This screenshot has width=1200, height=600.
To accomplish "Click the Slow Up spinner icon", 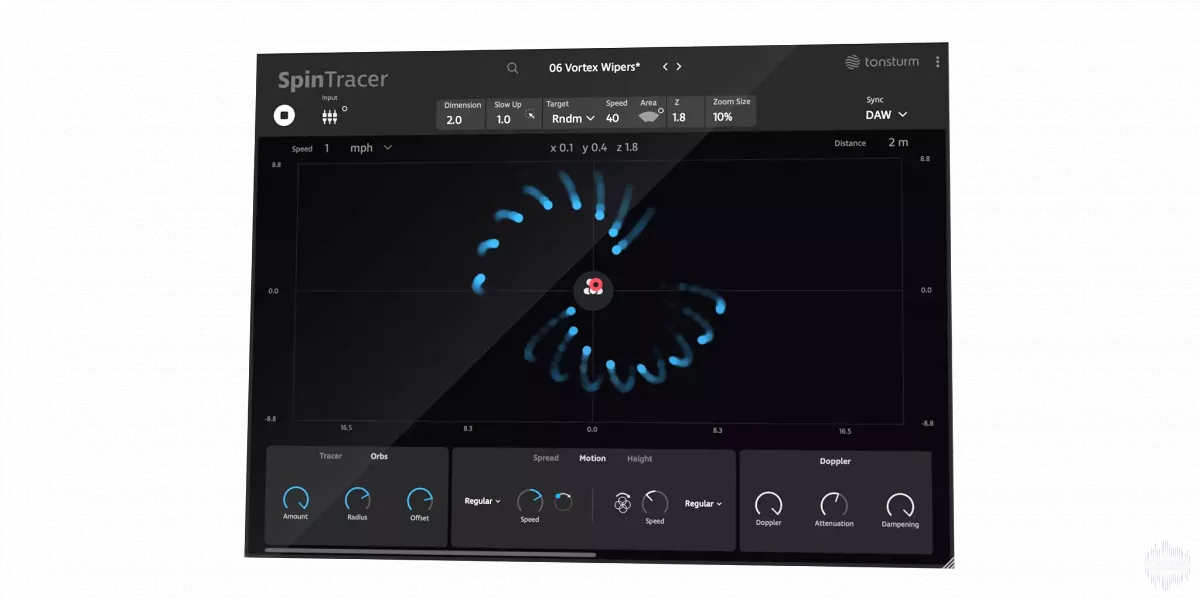I will point(531,115).
